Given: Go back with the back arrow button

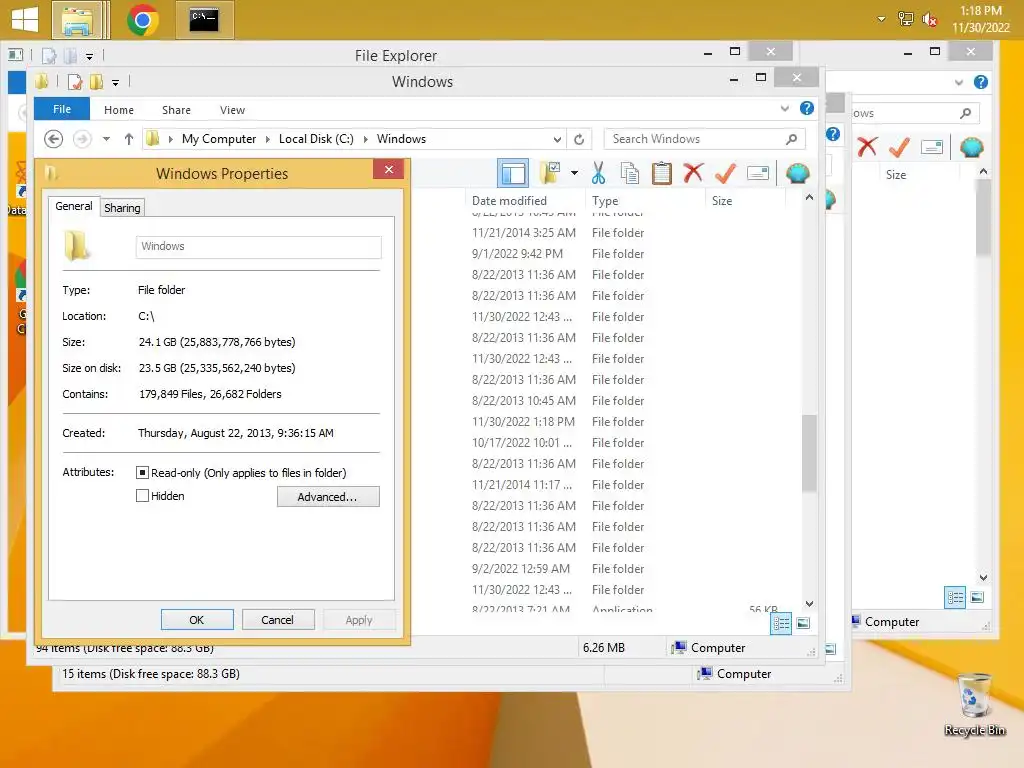Looking at the screenshot, I should coord(54,139).
